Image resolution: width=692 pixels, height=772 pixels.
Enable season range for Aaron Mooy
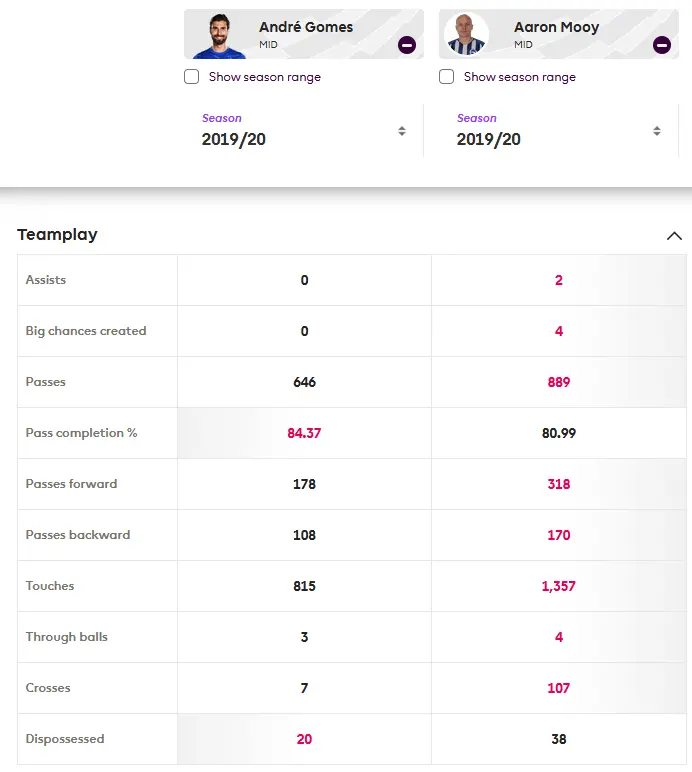(447, 77)
